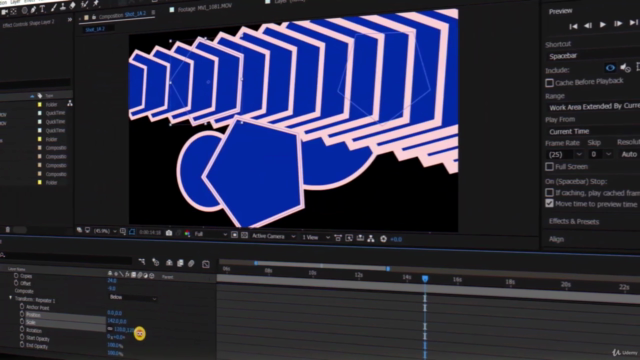Uncheck Move time to preview time
Screen dimensions: 640x360
(549, 203)
